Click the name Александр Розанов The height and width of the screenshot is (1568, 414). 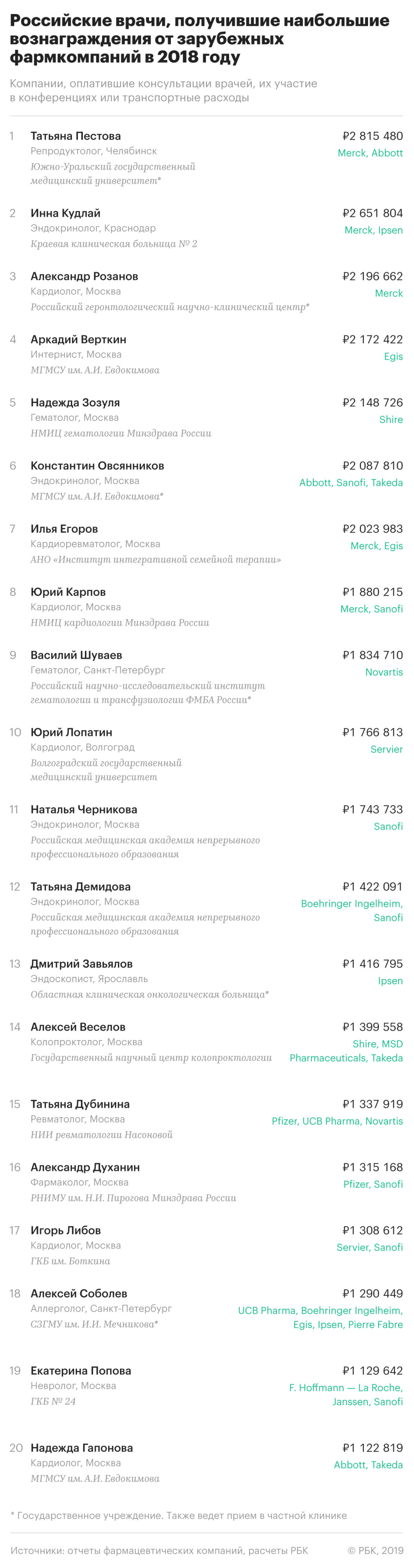pyautogui.click(x=84, y=276)
